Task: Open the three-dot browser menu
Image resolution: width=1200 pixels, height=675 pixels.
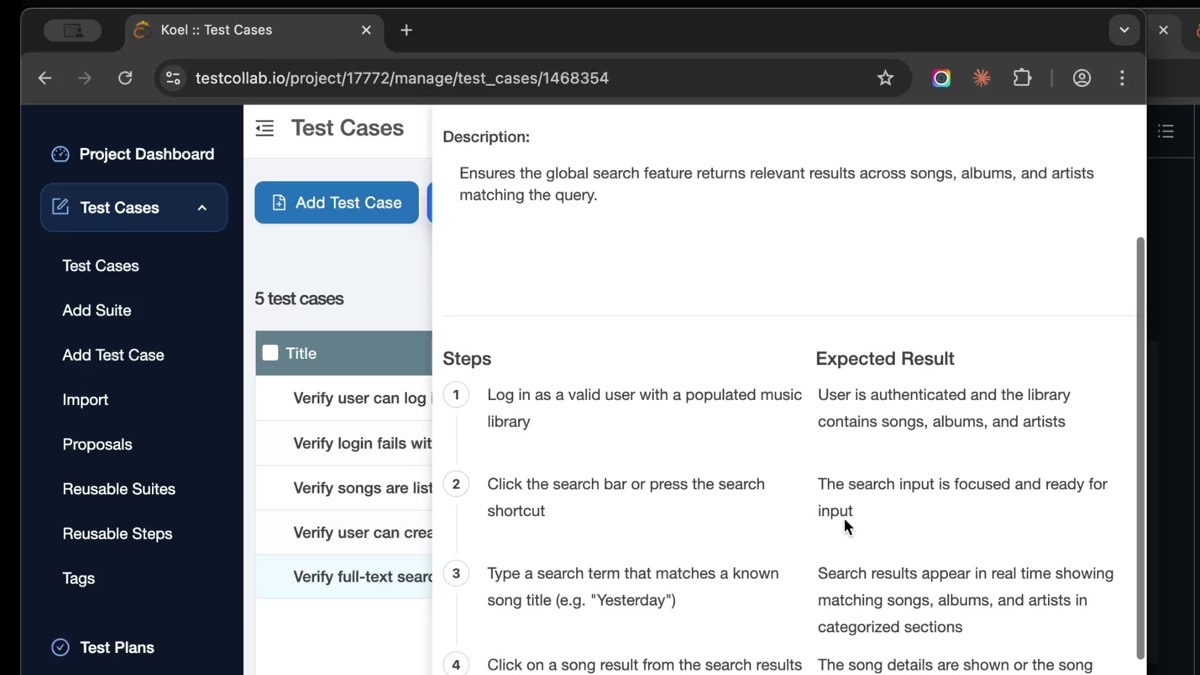Action: 1122,77
